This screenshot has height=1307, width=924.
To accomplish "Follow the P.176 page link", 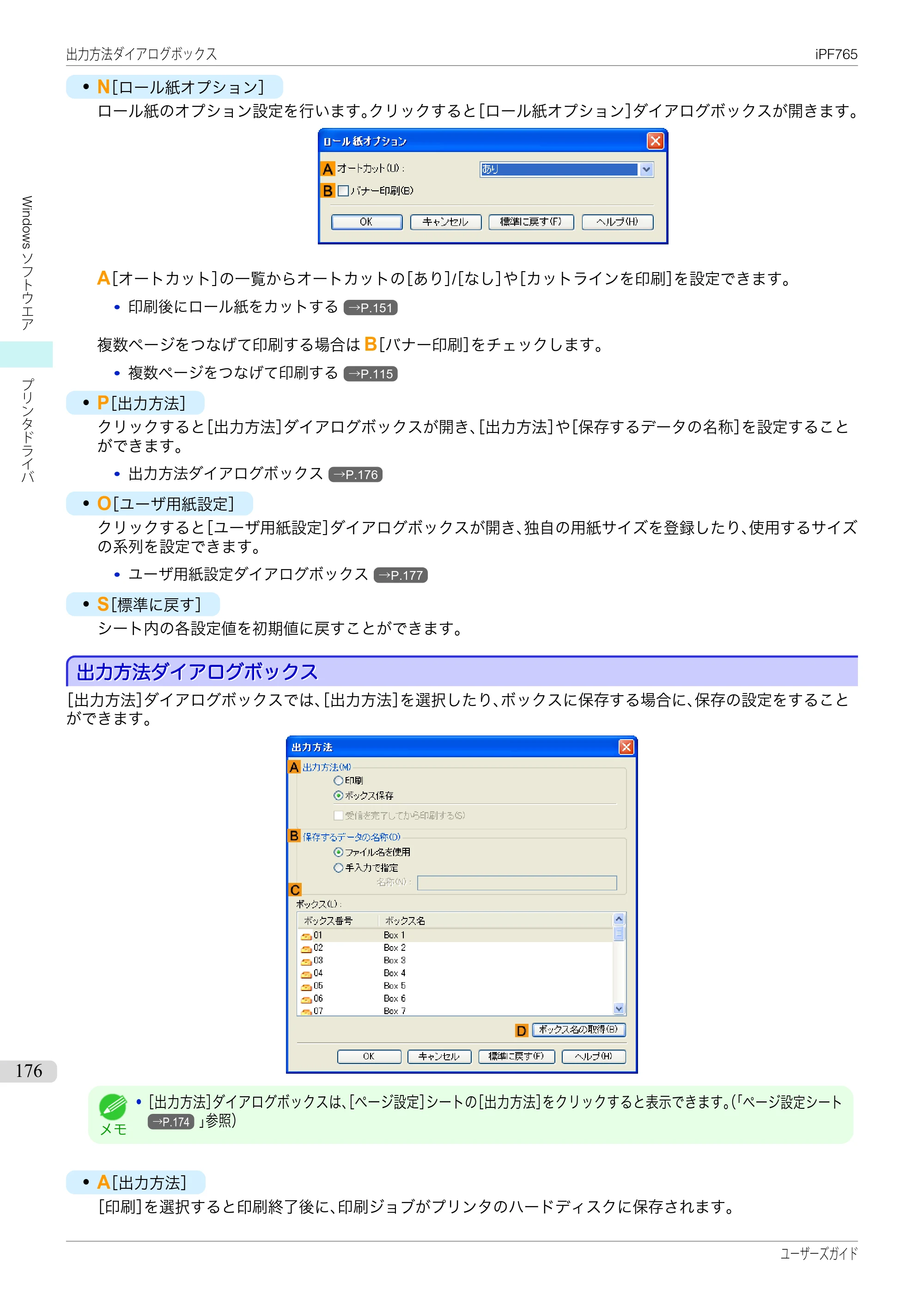I will pos(355,475).
